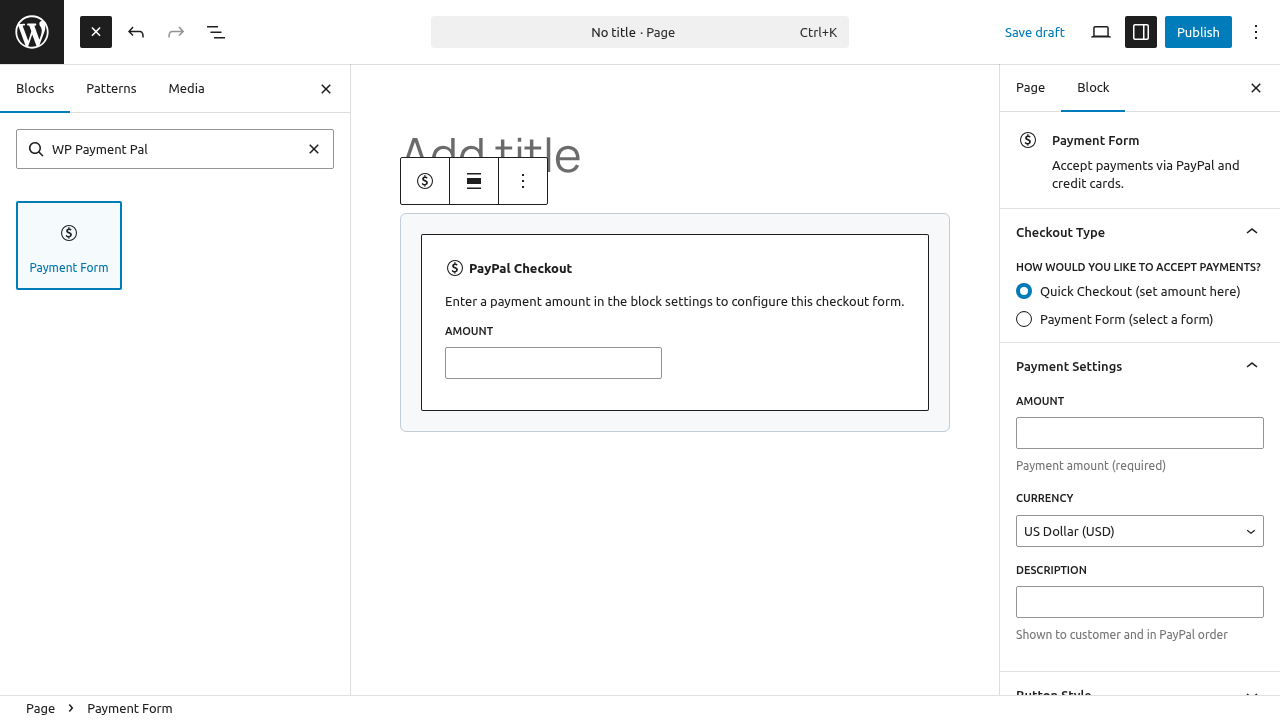Open the Currency dropdown

[x=1139, y=531]
